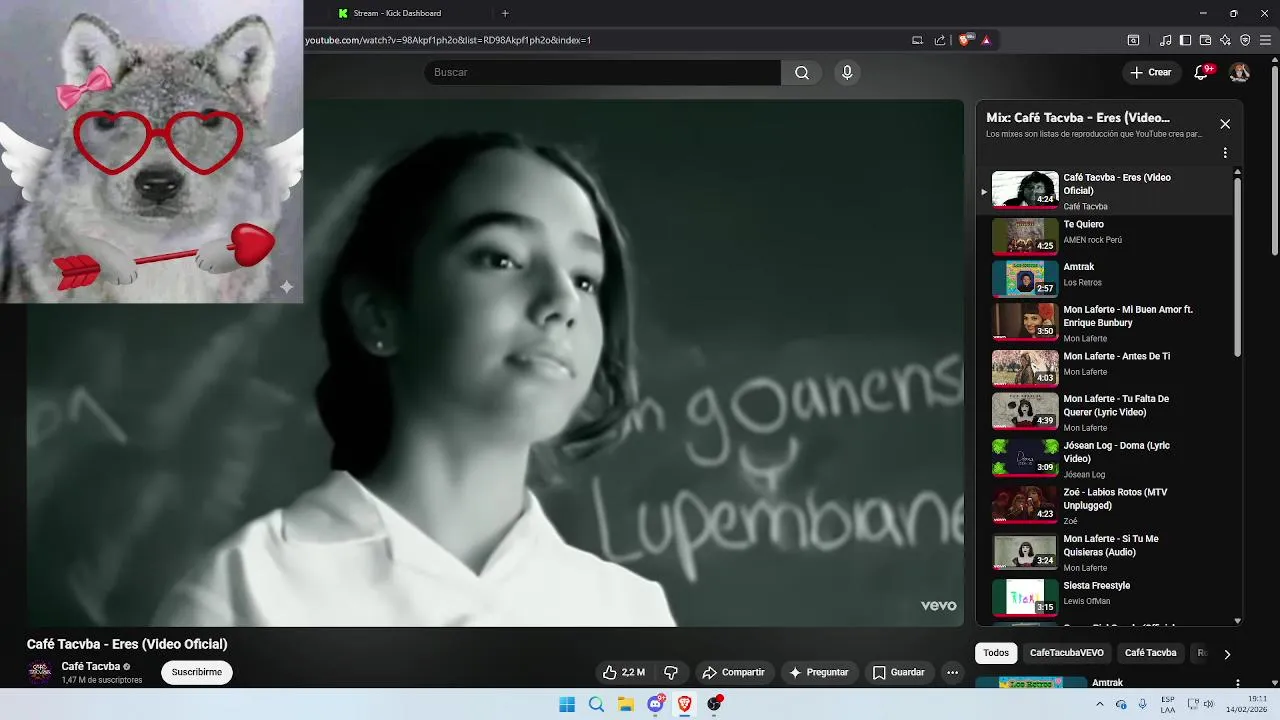Select the Café Tacvba filter chip

coord(1150,653)
